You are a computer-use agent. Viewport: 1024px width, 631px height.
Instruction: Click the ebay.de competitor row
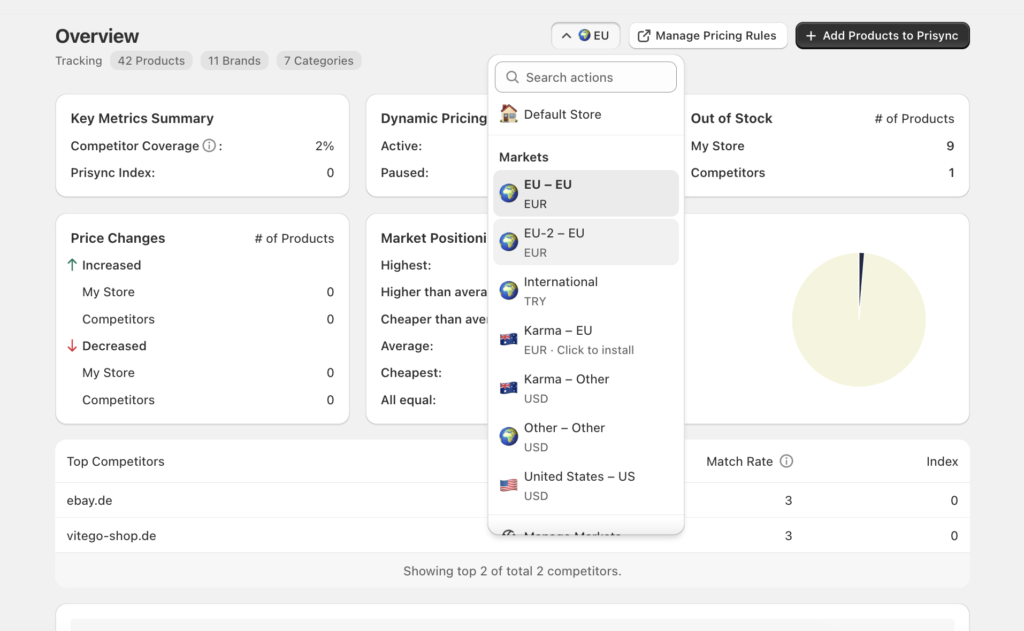click(x=512, y=500)
